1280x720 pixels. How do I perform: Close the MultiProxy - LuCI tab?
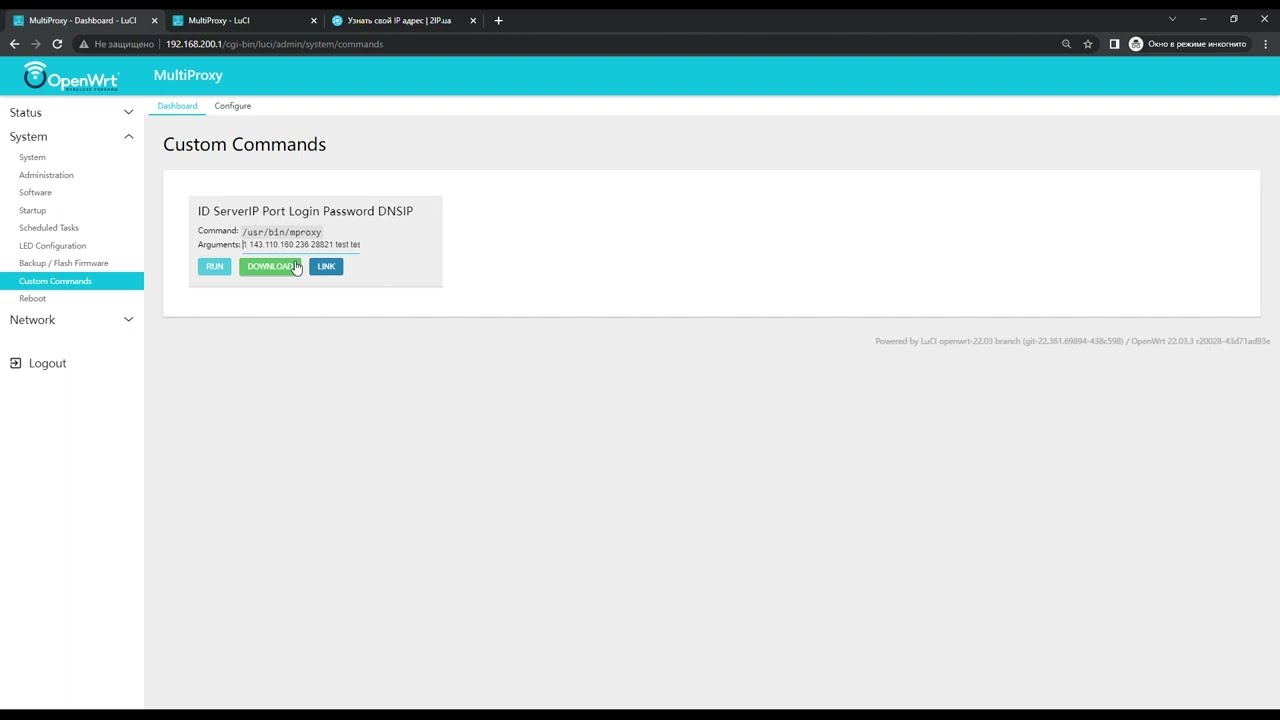coord(313,20)
